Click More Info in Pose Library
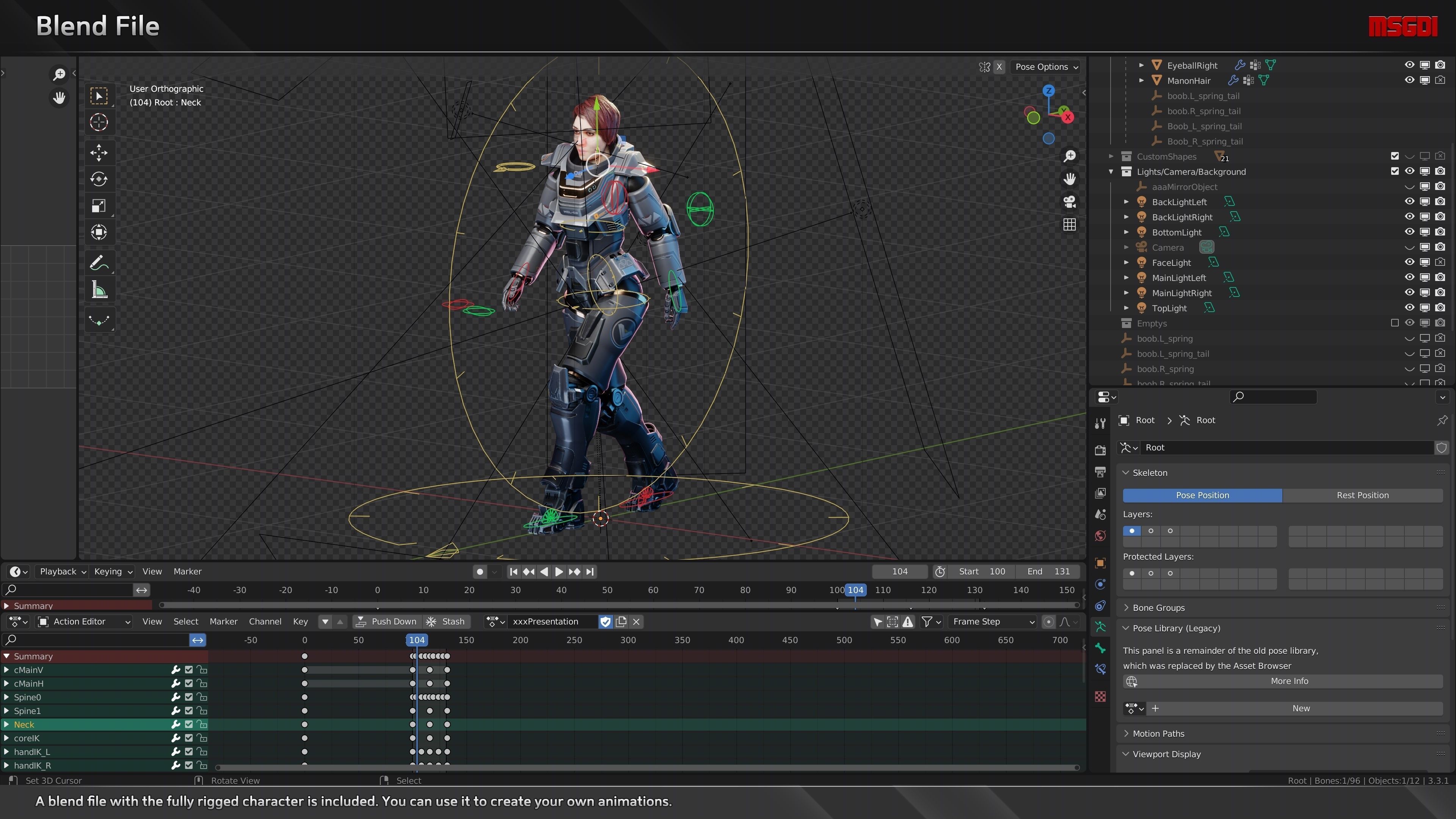The width and height of the screenshot is (1456, 819). pyautogui.click(x=1283, y=681)
